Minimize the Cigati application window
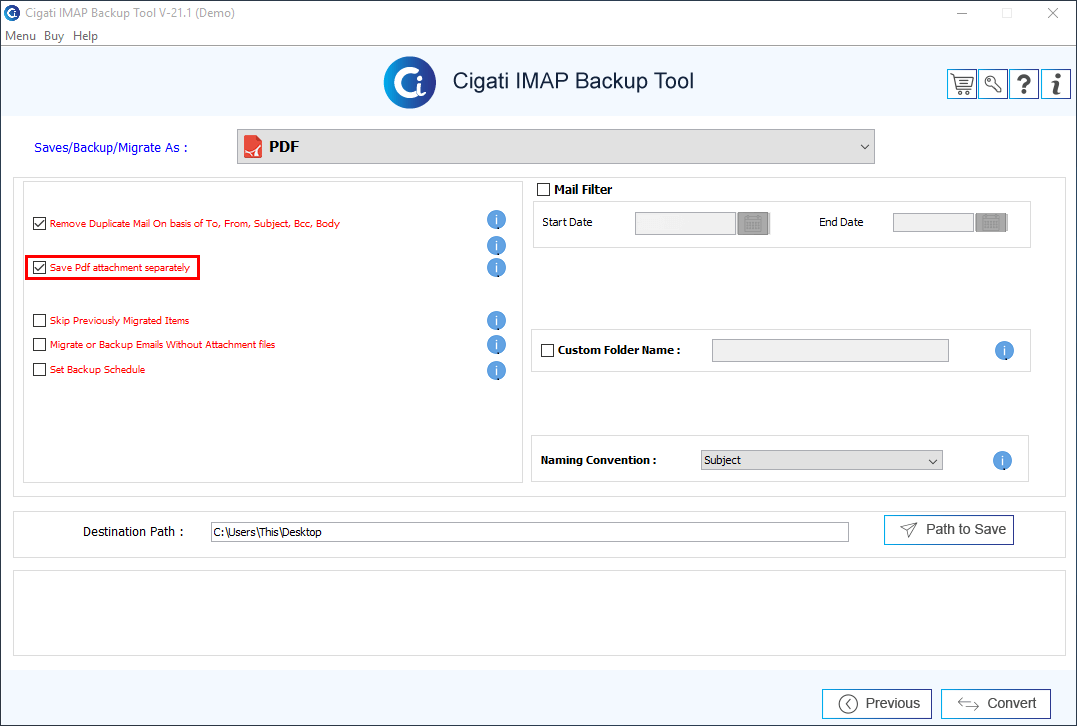 (962, 13)
